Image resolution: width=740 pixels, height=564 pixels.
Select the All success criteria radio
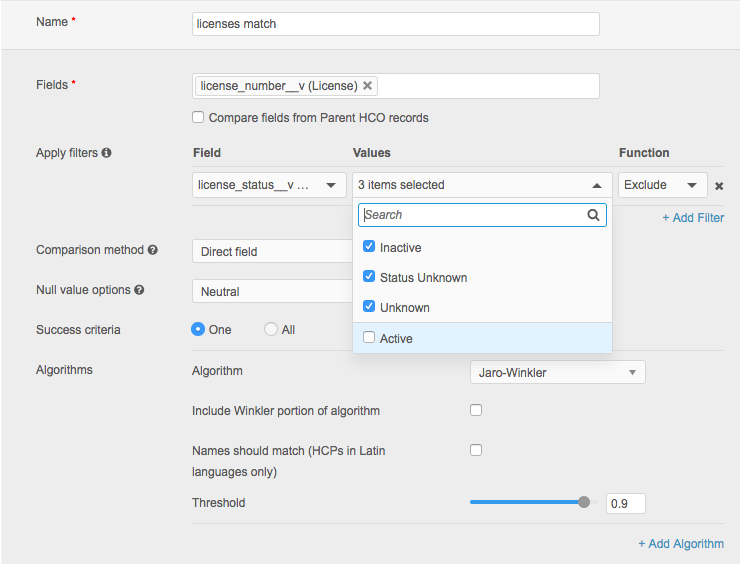tap(271, 329)
